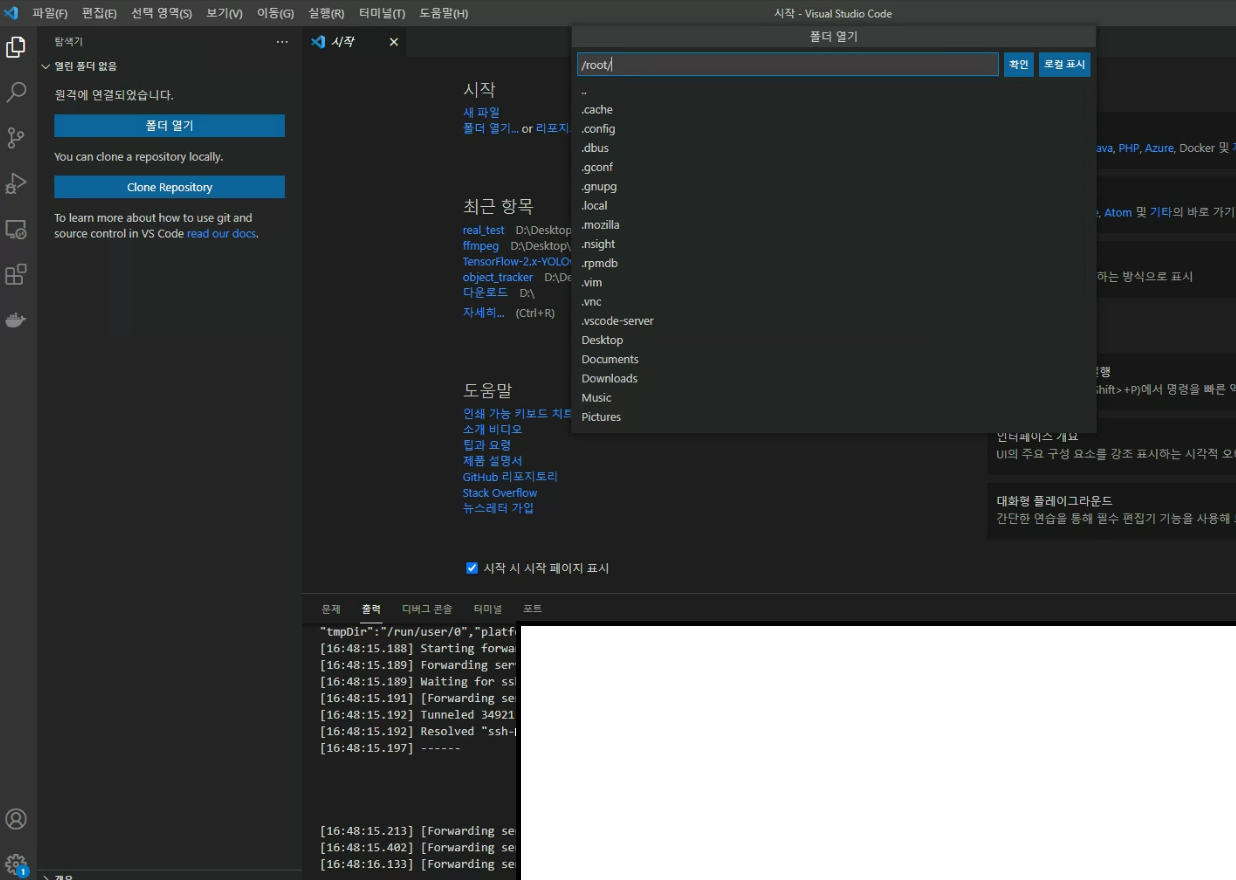Open the 대화형 플레이그라운드 card
1236x880 pixels.
1111,509
